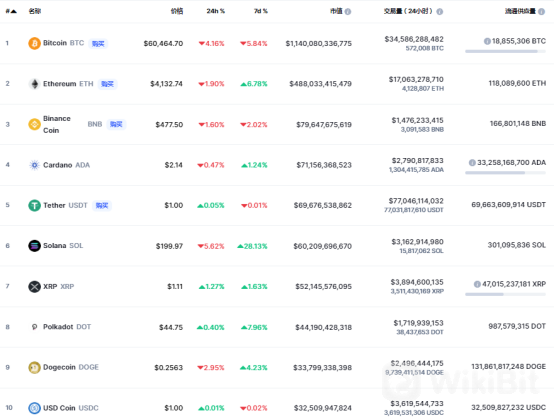
Task: Click XRP market cap $52,145,576,095
Action: click(324, 287)
